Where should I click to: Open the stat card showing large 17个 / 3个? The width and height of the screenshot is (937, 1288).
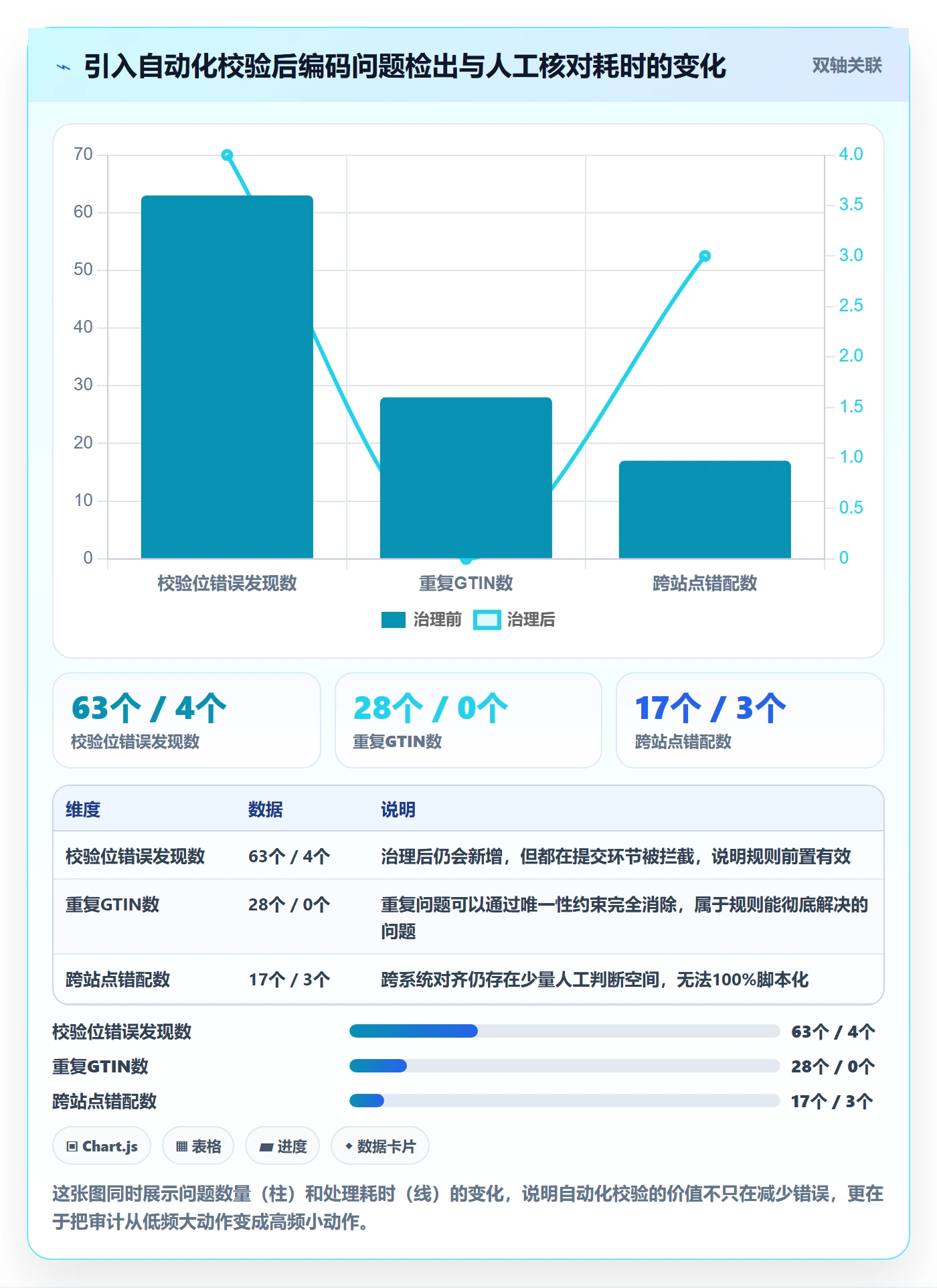click(x=750, y=720)
